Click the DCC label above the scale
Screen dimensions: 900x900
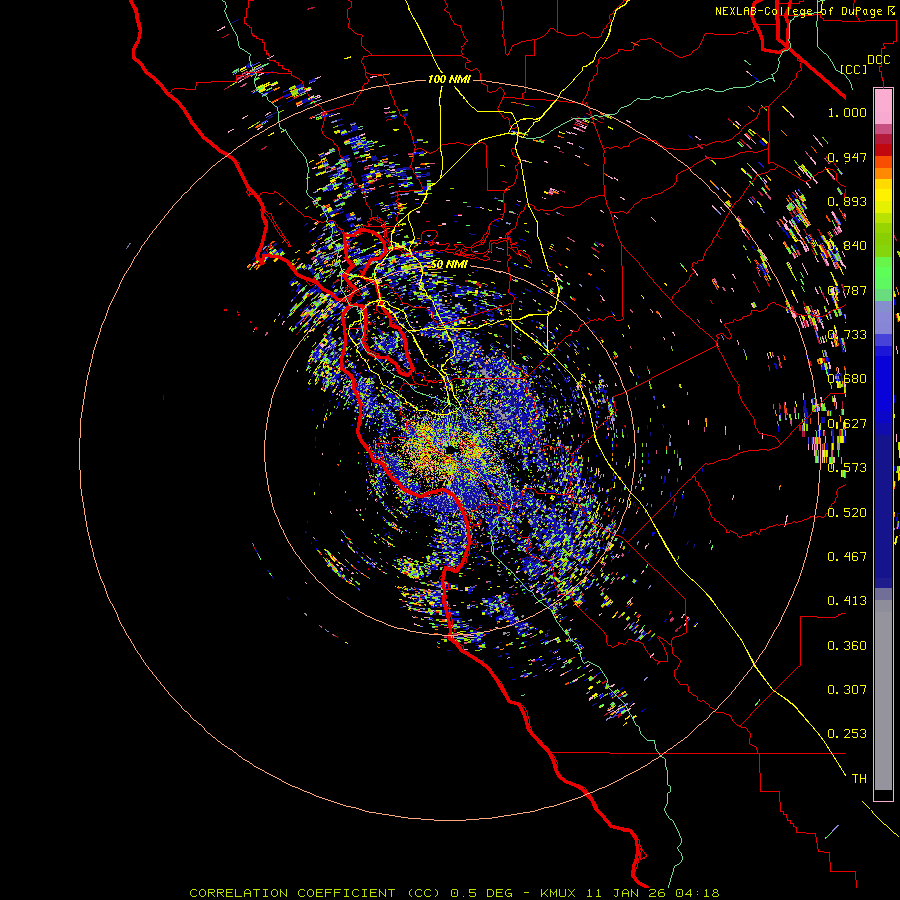click(878, 60)
